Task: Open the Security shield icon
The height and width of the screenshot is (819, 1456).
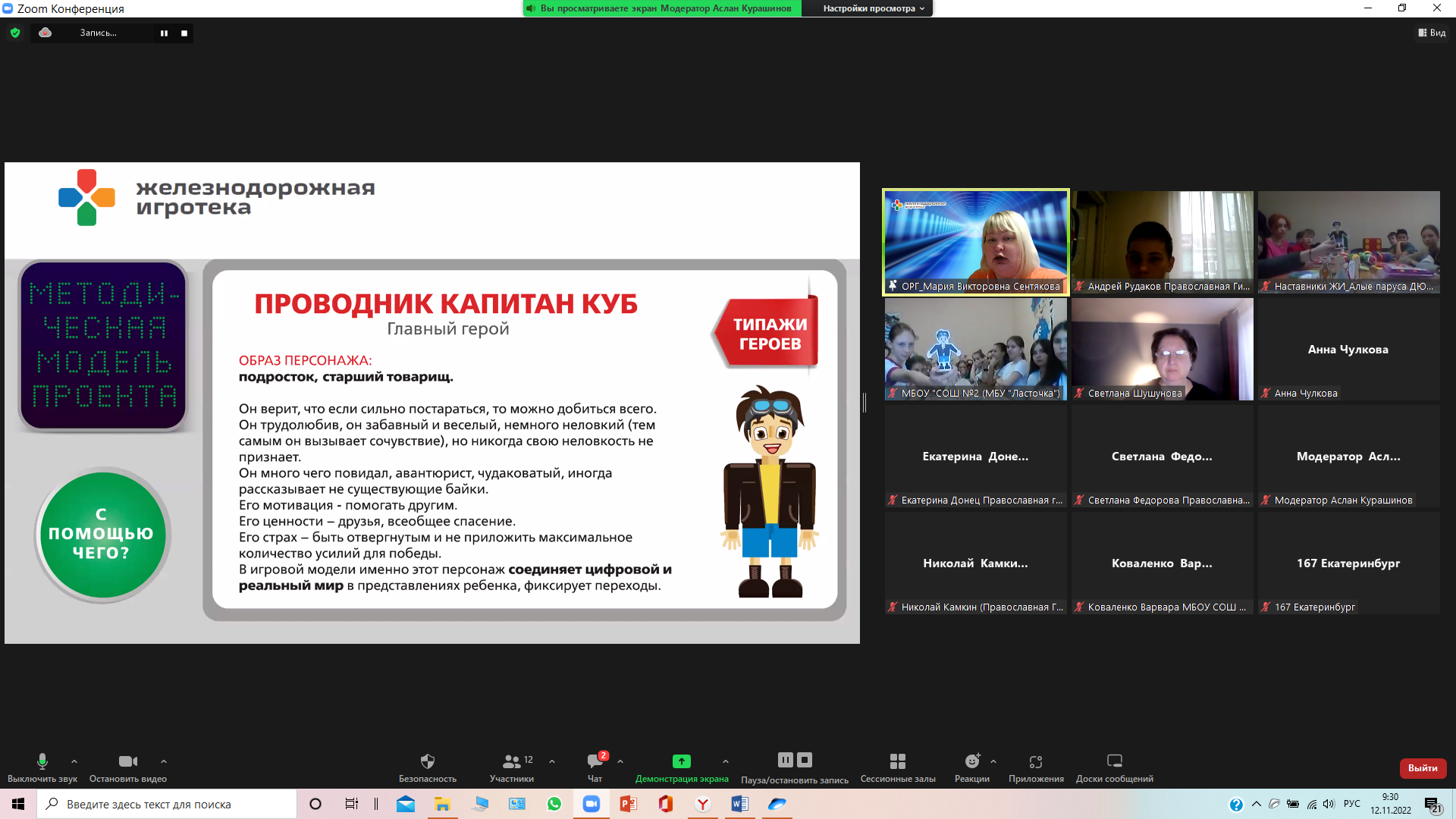Action: [x=428, y=761]
